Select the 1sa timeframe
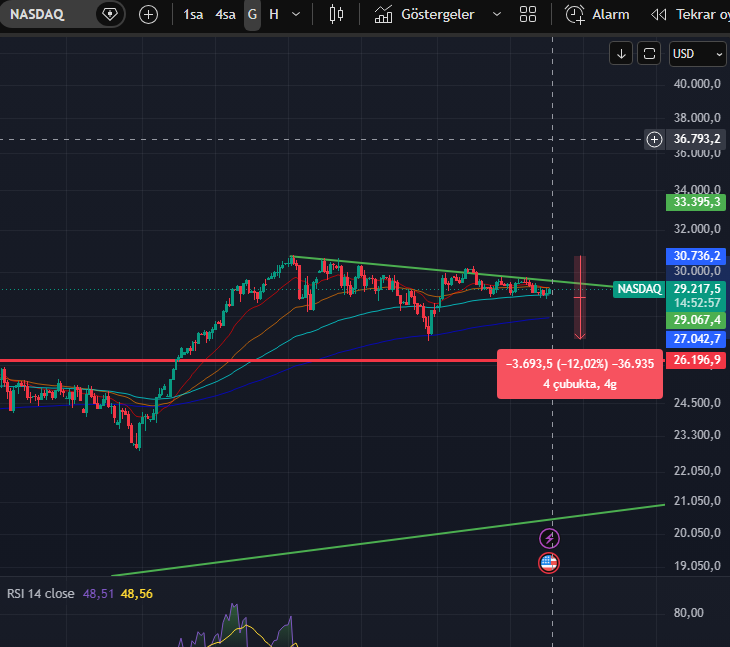The height and width of the screenshot is (647, 730). [x=193, y=15]
